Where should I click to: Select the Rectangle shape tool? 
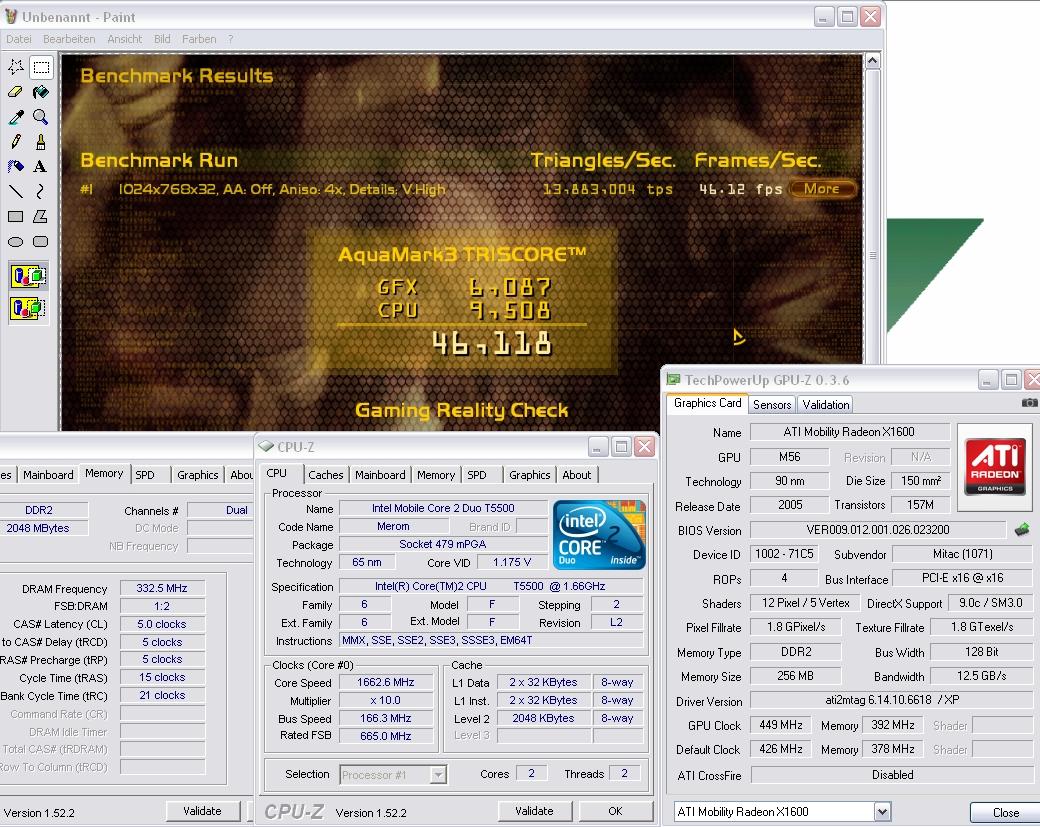point(16,217)
